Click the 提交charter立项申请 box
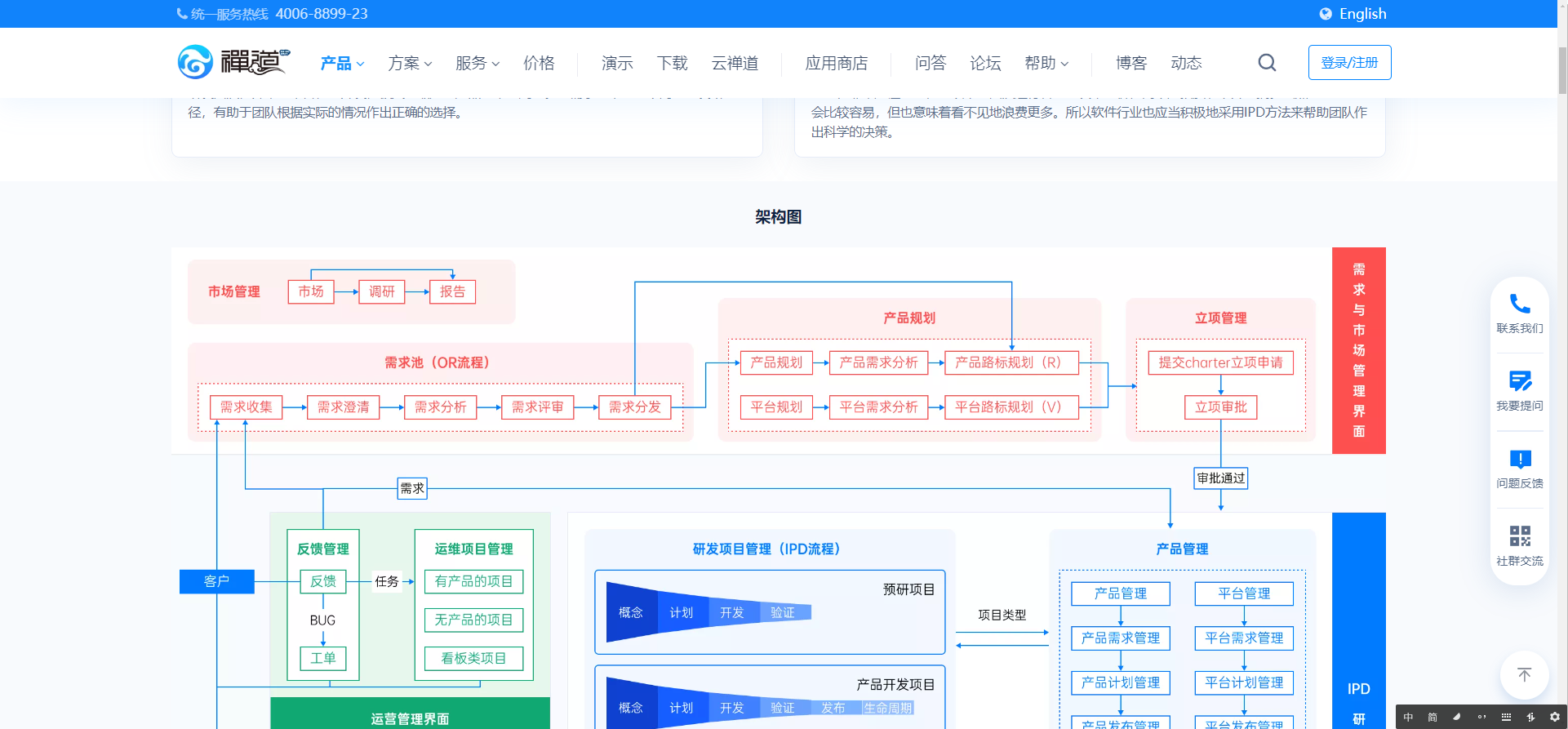 (1221, 362)
